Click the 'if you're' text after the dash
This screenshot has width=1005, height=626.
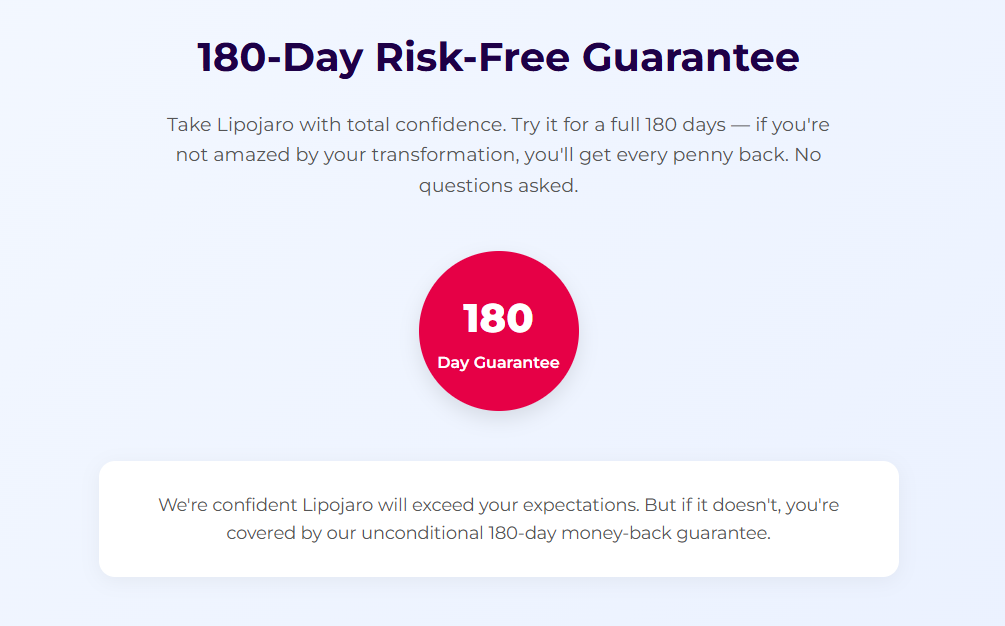pyautogui.click(x=792, y=124)
